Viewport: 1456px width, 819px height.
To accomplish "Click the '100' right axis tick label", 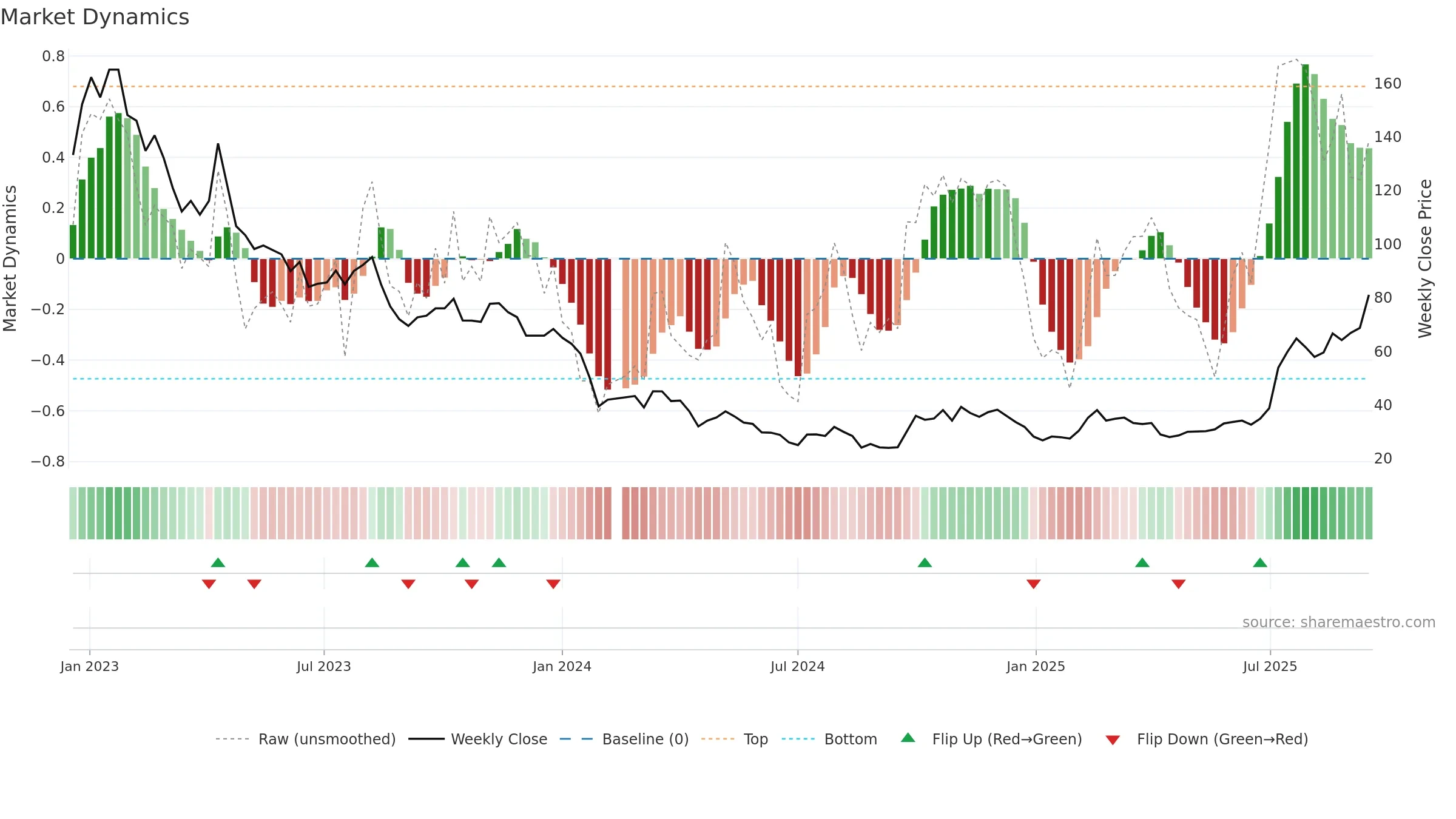I will coord(1388,244).
